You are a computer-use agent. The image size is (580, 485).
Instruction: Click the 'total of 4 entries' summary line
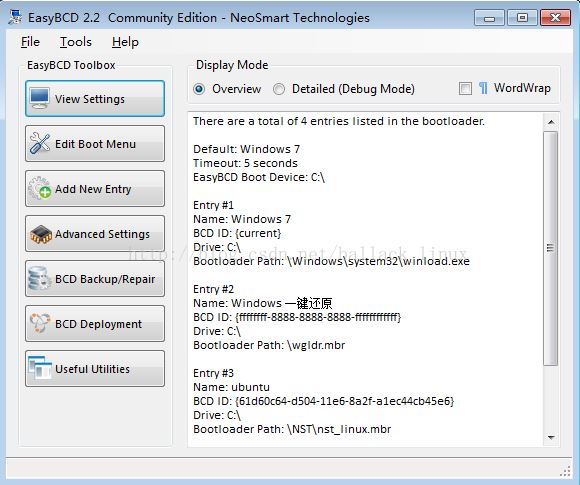click(339, 121)
